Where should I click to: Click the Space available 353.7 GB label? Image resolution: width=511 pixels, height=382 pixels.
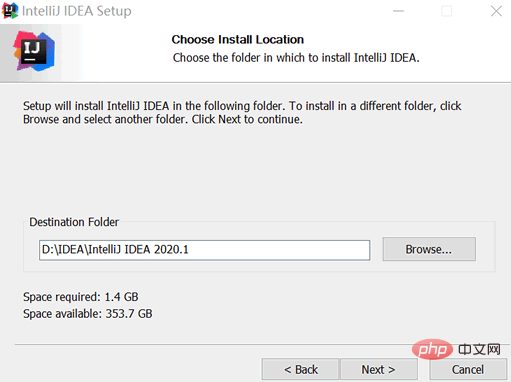click(x=88, y=314)
